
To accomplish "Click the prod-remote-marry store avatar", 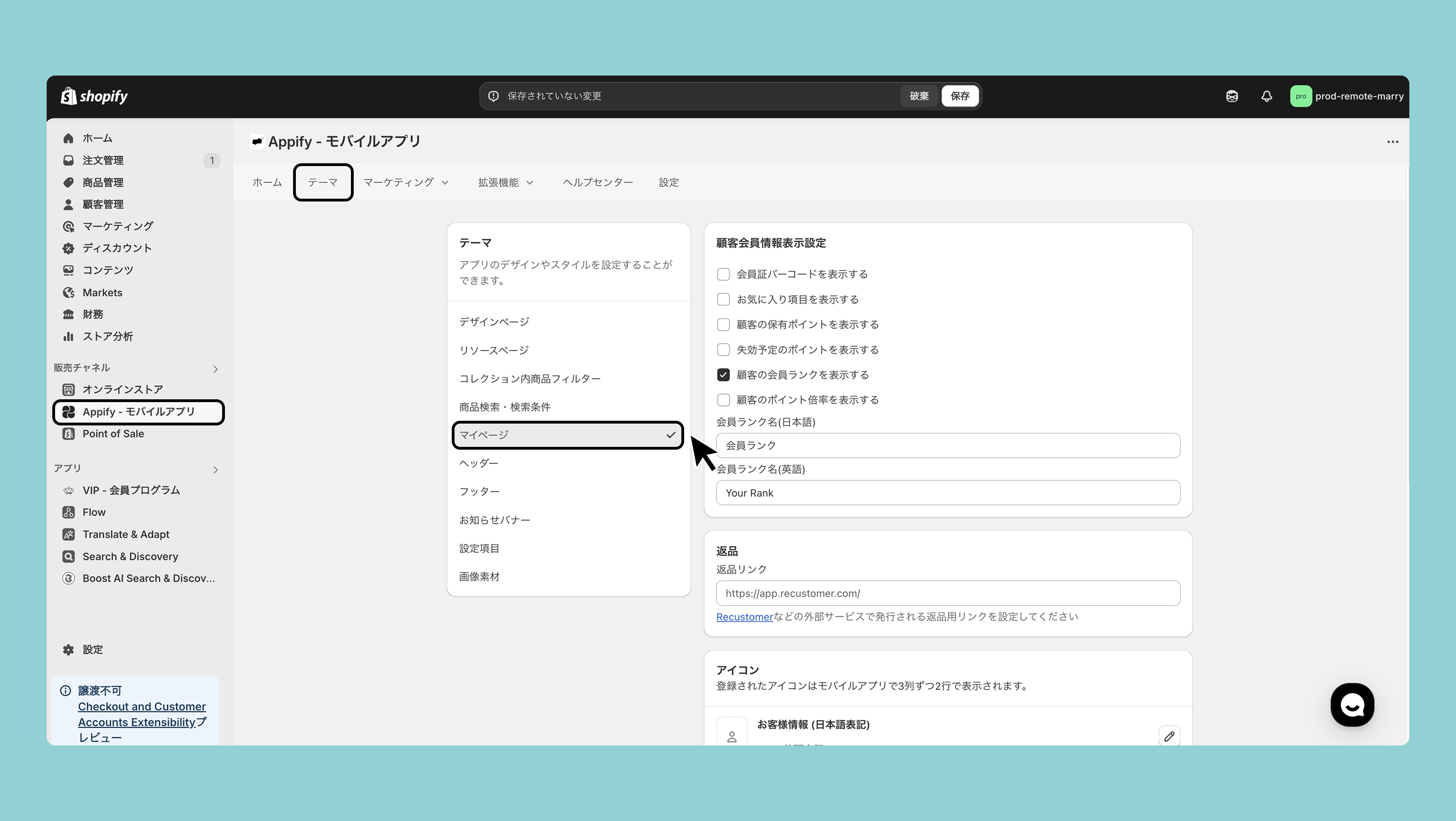I will [x=1301, y=96].
